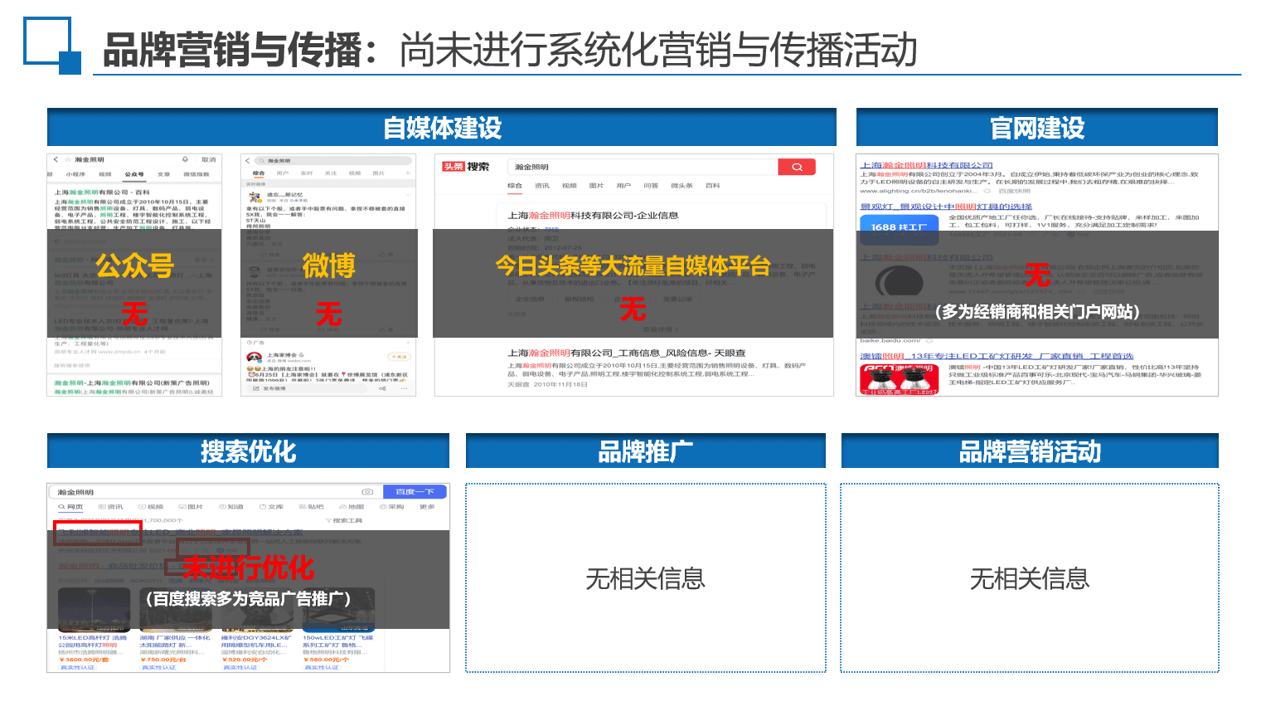Open the 澳镭照明 13年专注LED工矿灯 result link
The image size is (1266, 712).
(996, 356)
